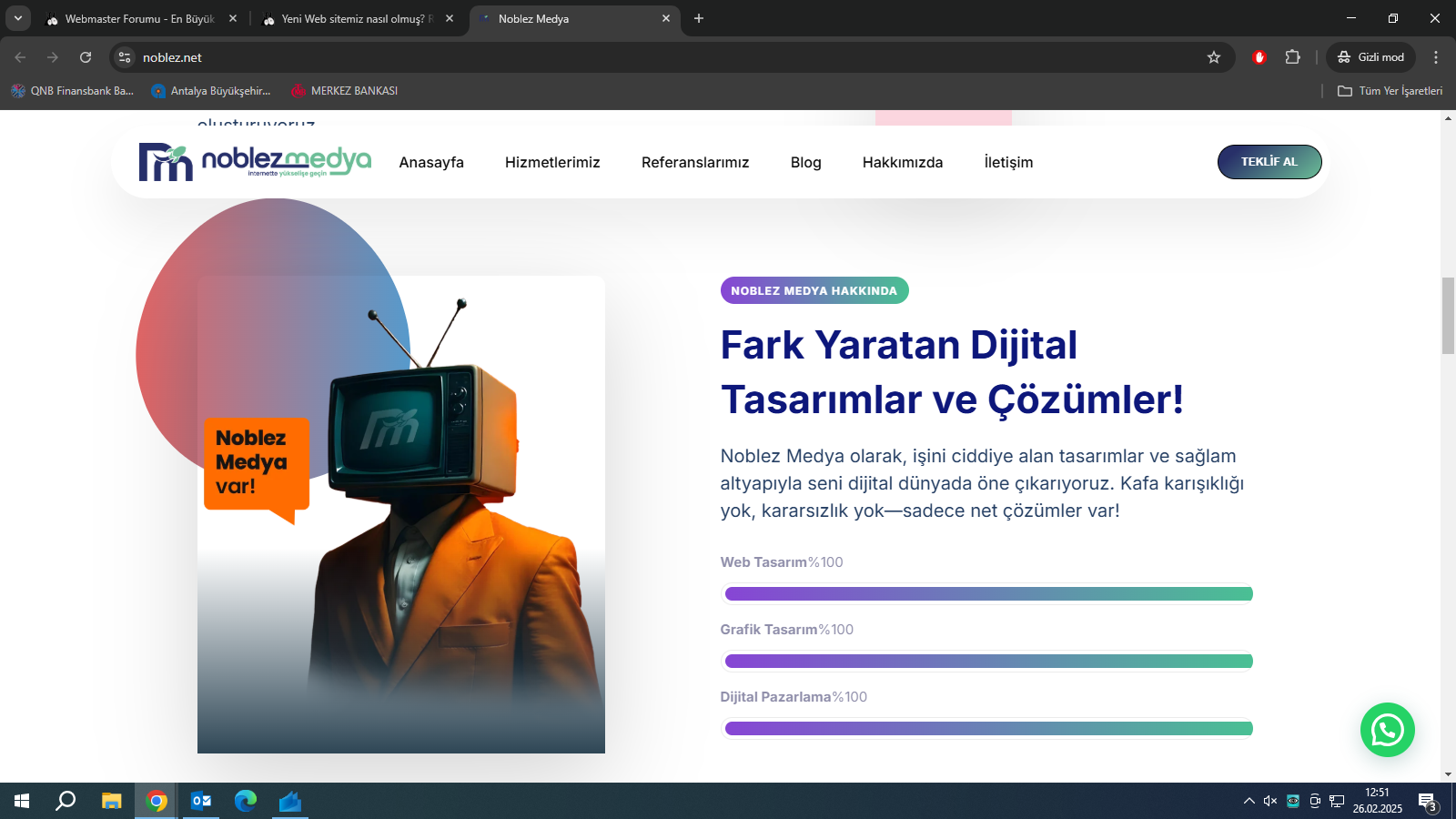Open the Chrome three-dot menu

(1436, 57)
